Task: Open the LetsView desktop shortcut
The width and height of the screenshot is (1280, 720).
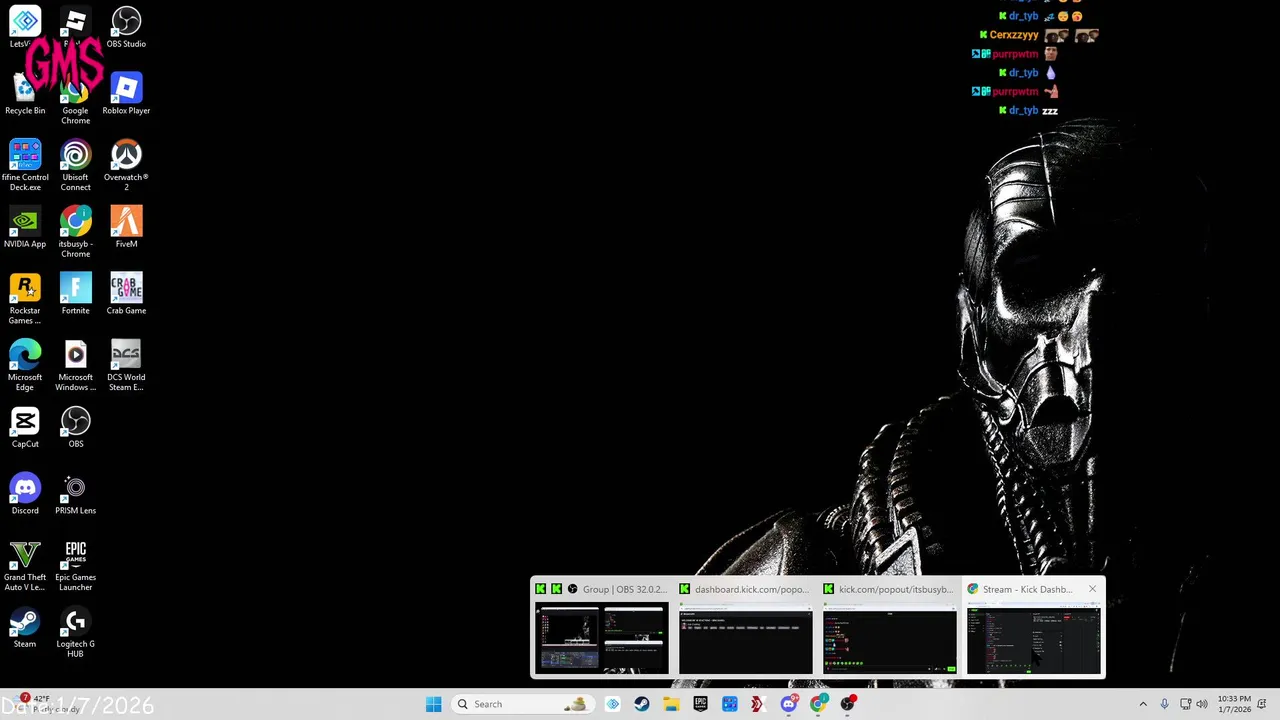Action: pyautogui.click(x=25, y=27)
